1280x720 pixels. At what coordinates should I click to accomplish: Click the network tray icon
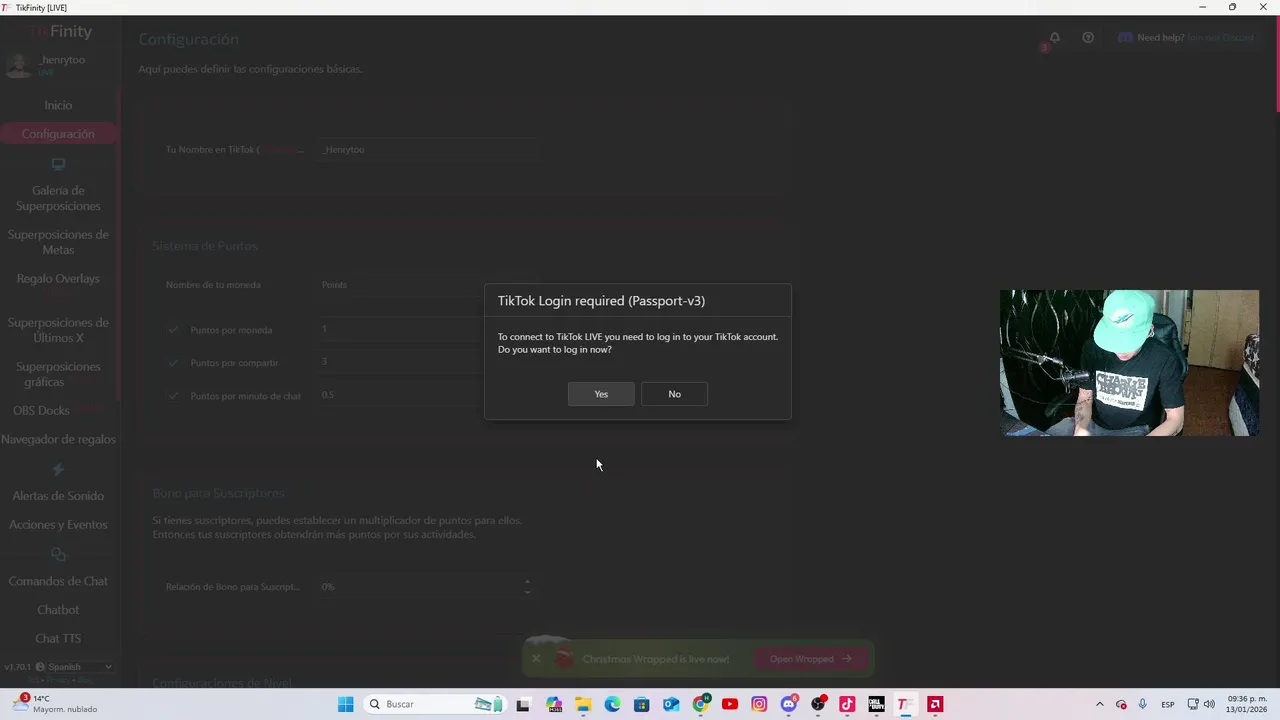click(1192, 704)
